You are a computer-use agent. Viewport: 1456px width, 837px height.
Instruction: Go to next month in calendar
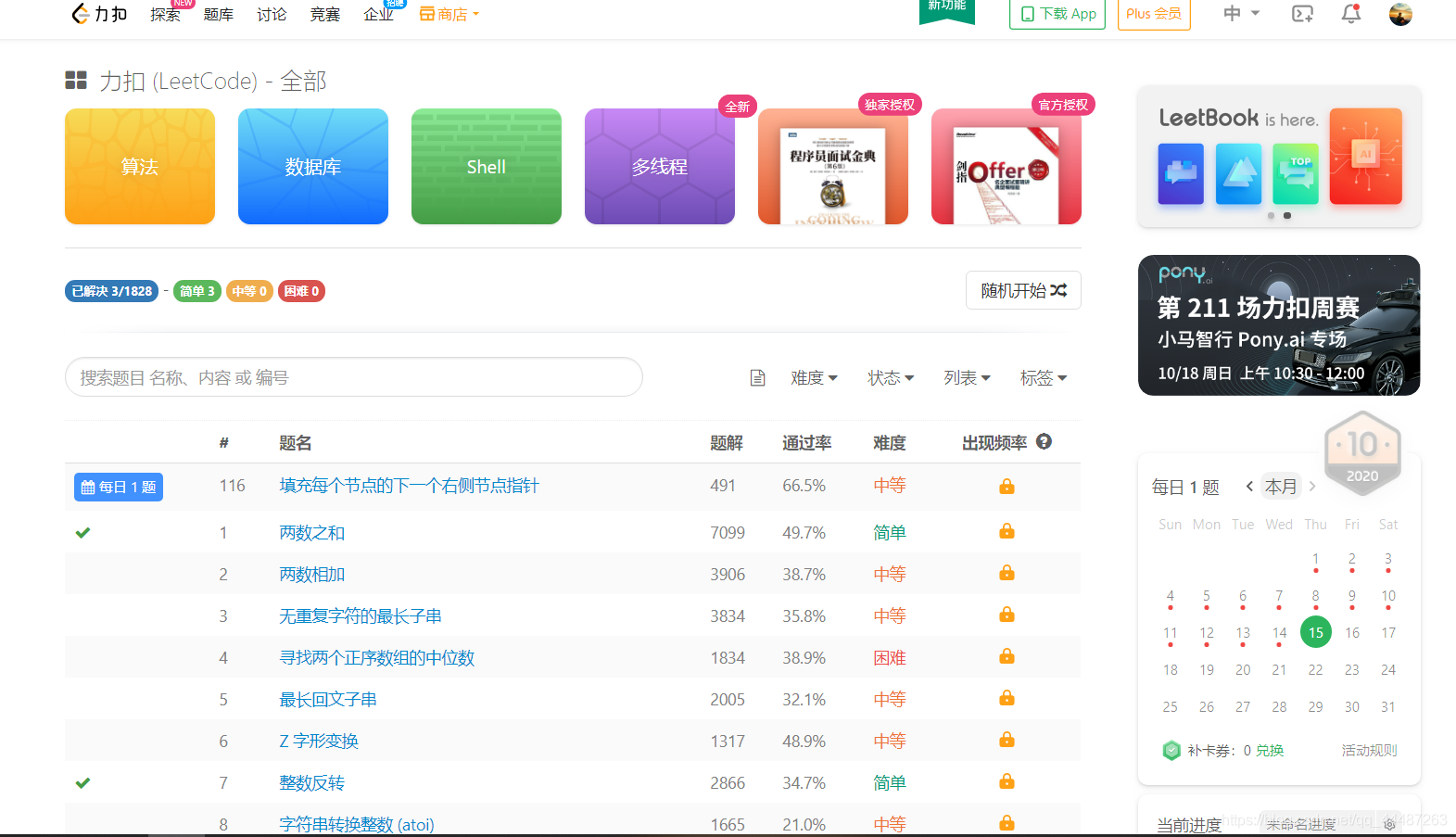point(1312,486)
